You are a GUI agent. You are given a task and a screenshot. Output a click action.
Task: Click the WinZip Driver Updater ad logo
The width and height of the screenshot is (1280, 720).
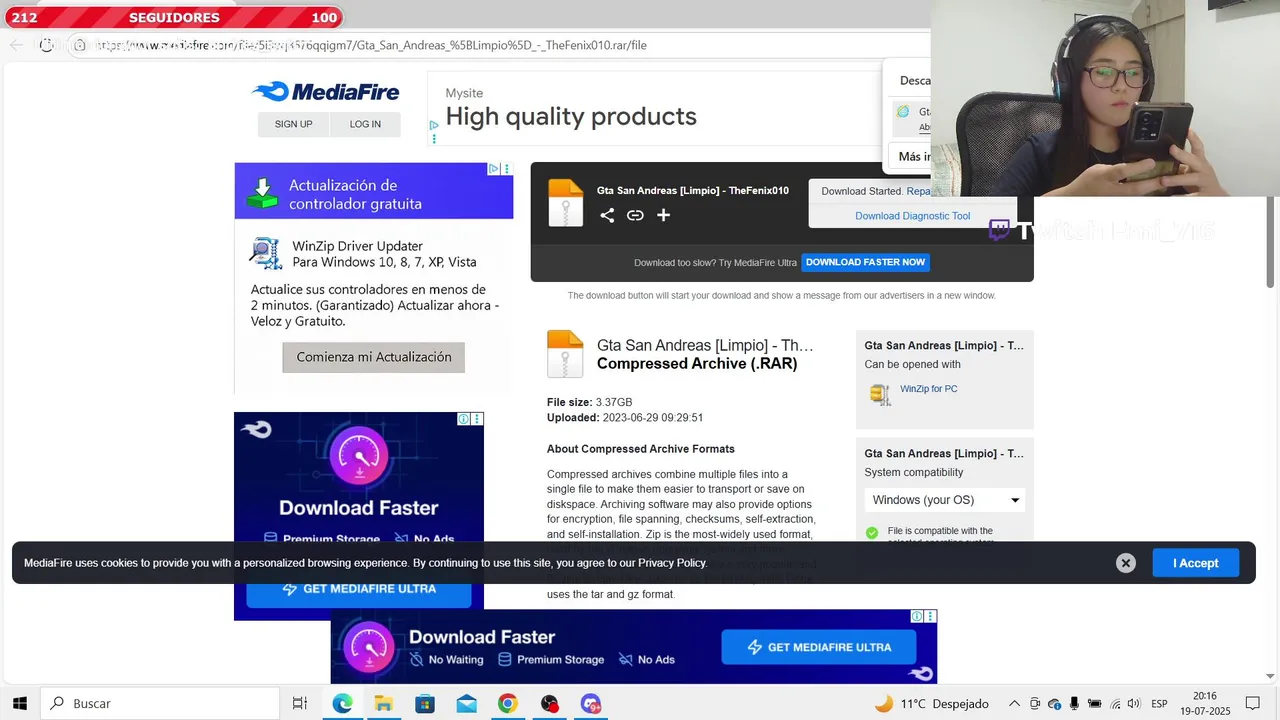tap(265, 254)
